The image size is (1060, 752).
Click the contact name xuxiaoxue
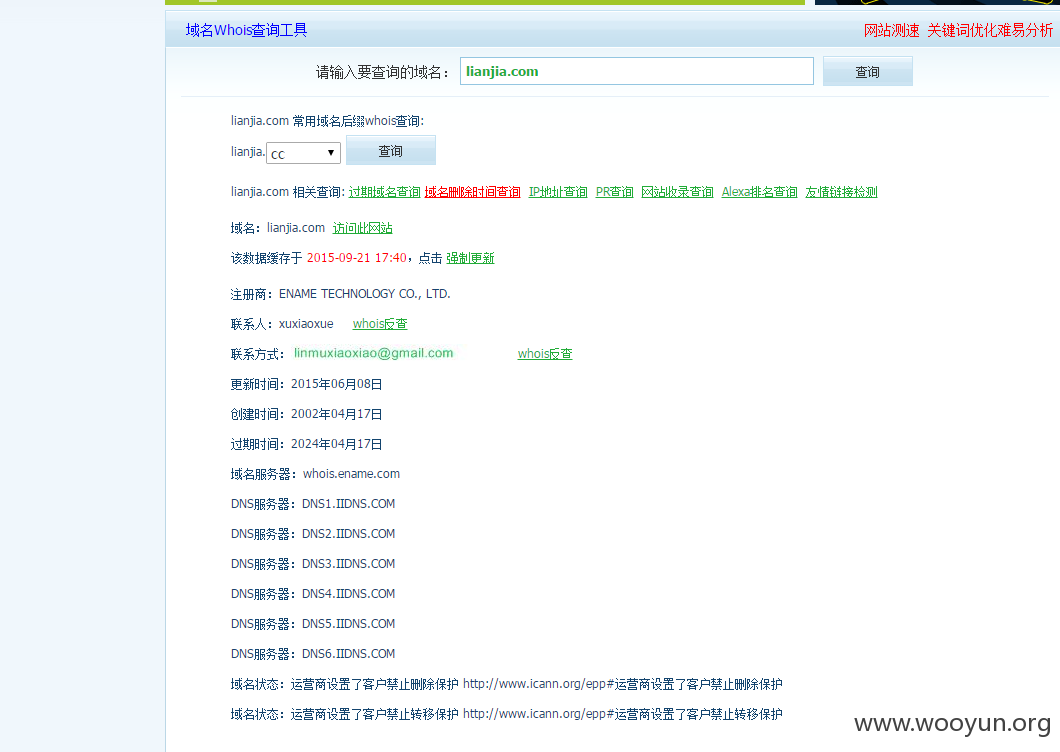click(306, 324)
